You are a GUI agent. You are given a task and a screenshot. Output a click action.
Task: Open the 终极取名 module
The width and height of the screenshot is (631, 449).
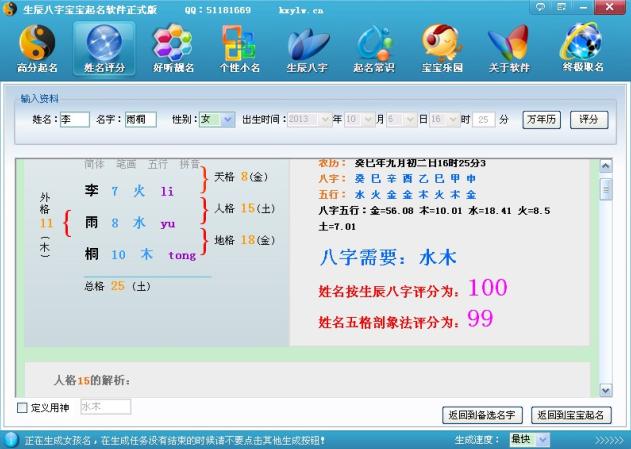point(581,49)
